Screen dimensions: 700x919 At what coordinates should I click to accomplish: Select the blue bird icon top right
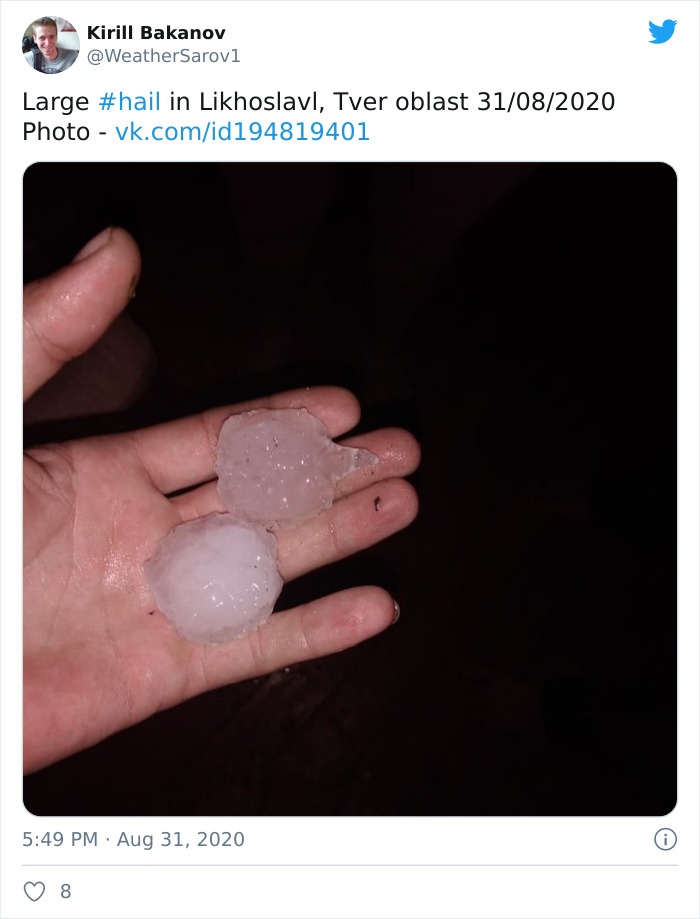[x=664, y=32]
